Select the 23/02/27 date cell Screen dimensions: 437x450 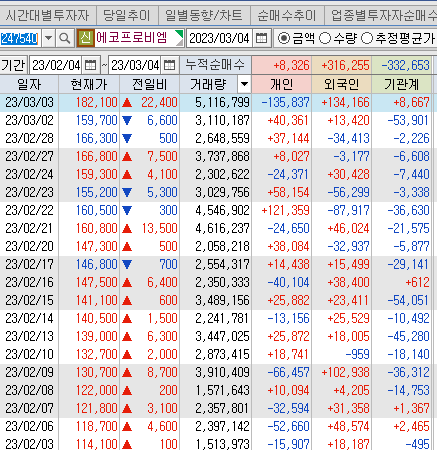[29, 156]
